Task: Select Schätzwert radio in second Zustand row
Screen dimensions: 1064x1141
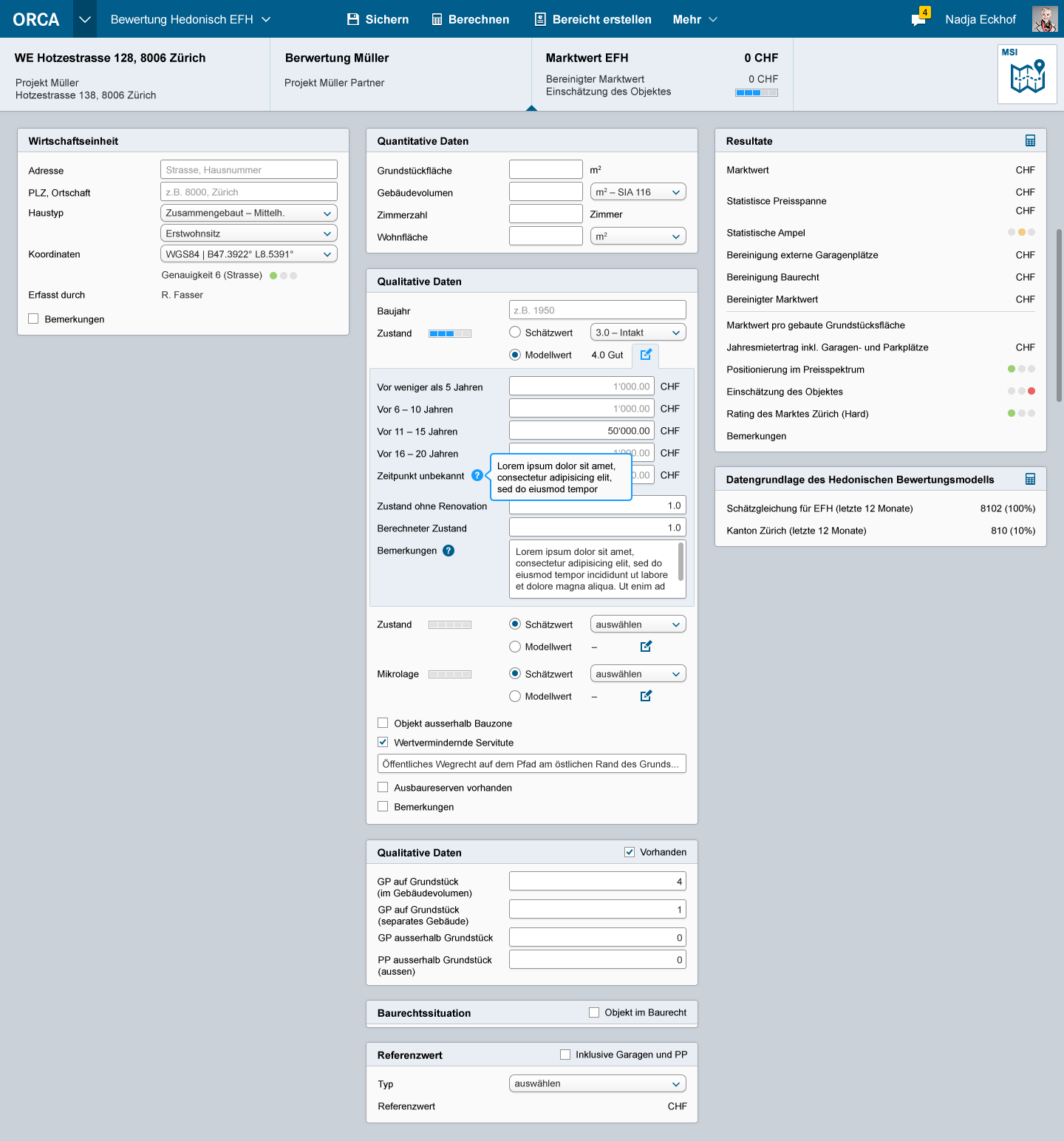Action: coord(515,624)
